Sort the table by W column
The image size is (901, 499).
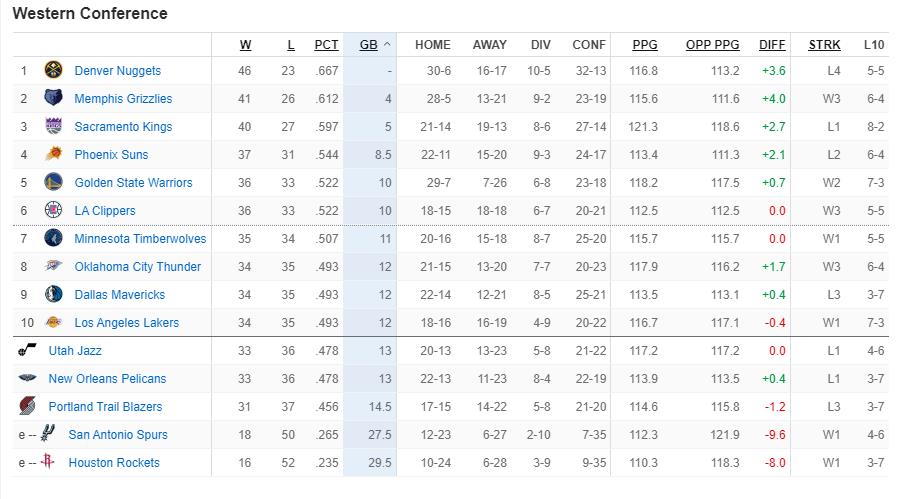coord(245,45)
